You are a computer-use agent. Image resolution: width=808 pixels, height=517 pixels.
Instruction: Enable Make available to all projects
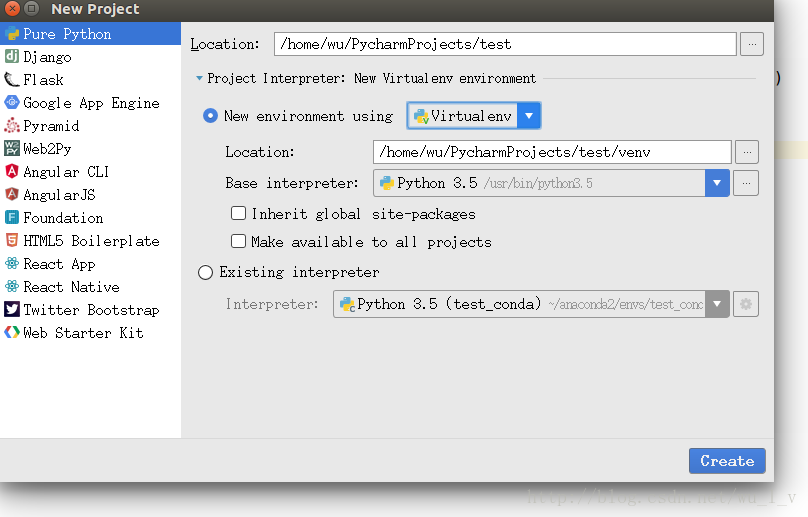click(238, 241)
